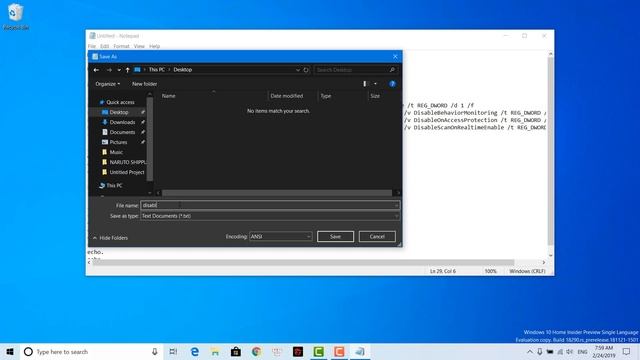
Task: Open Notepad Help menu
Action: point(154,46)
